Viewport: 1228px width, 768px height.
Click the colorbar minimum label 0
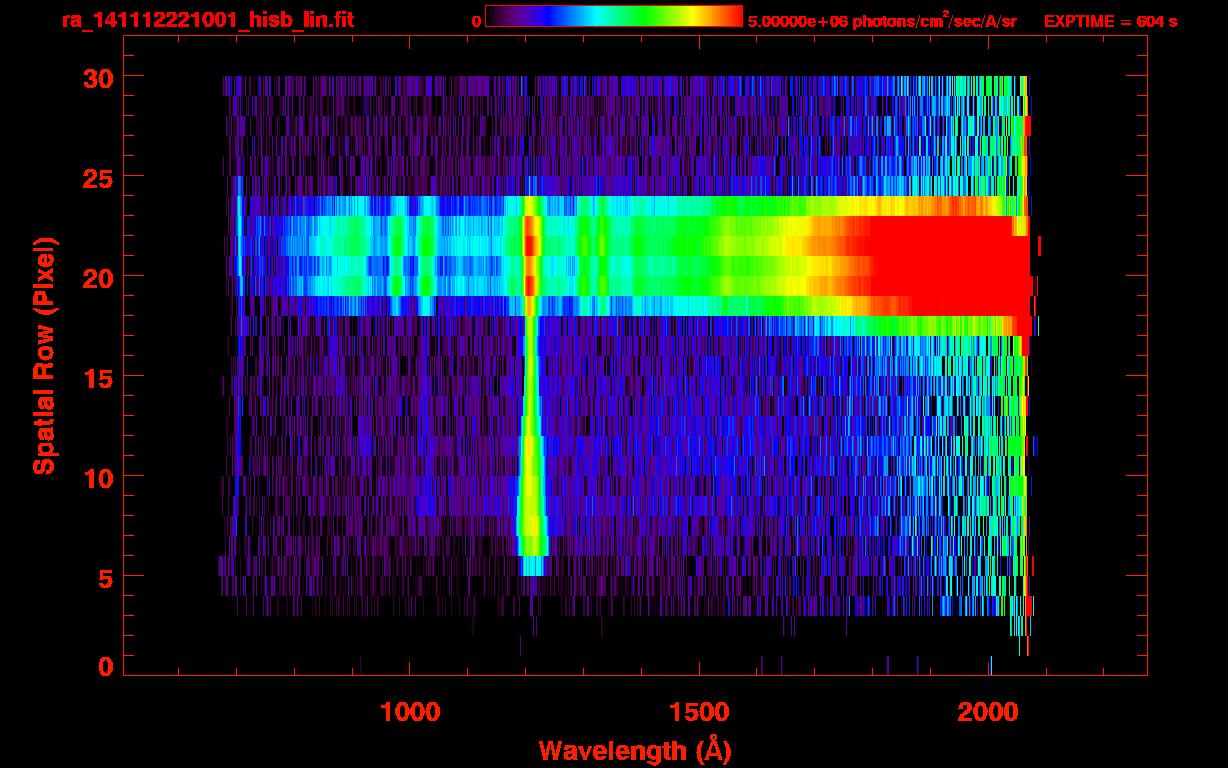click(477, 21)
